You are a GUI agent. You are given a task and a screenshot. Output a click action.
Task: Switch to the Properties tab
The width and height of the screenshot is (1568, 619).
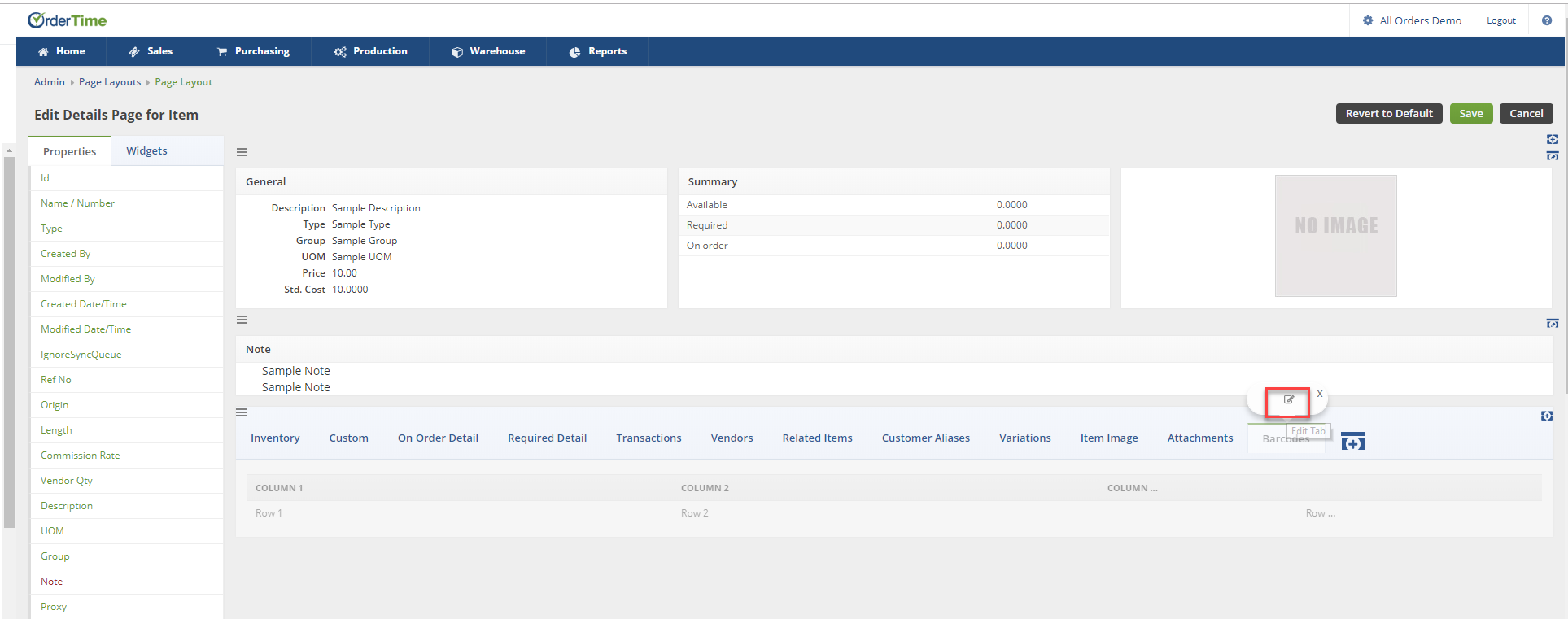point(69,151)
